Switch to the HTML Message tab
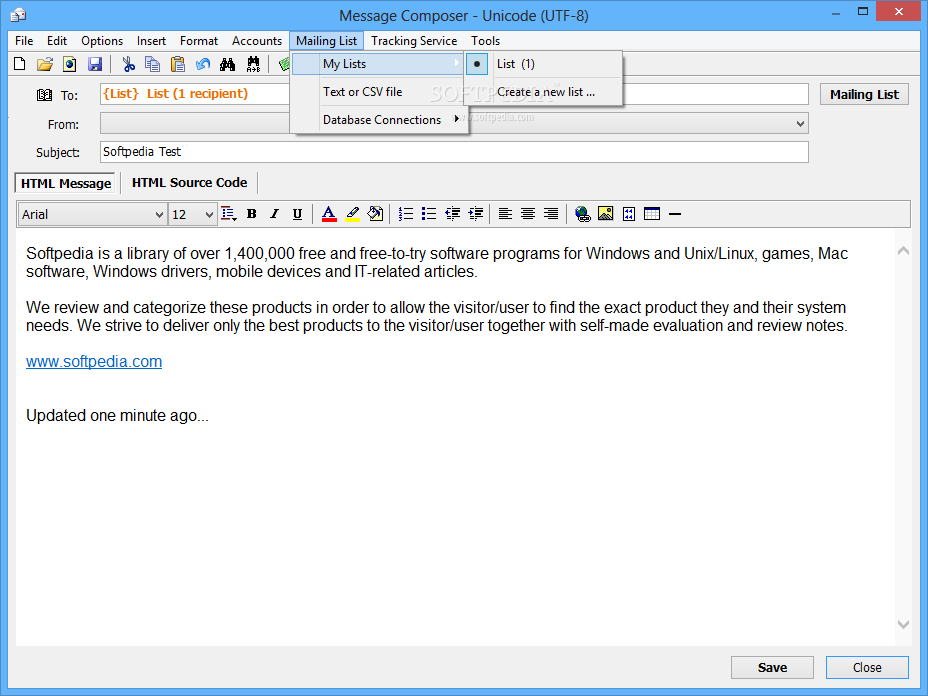The width and height of the screenshot is (928, 696). [x=66, y=183]
